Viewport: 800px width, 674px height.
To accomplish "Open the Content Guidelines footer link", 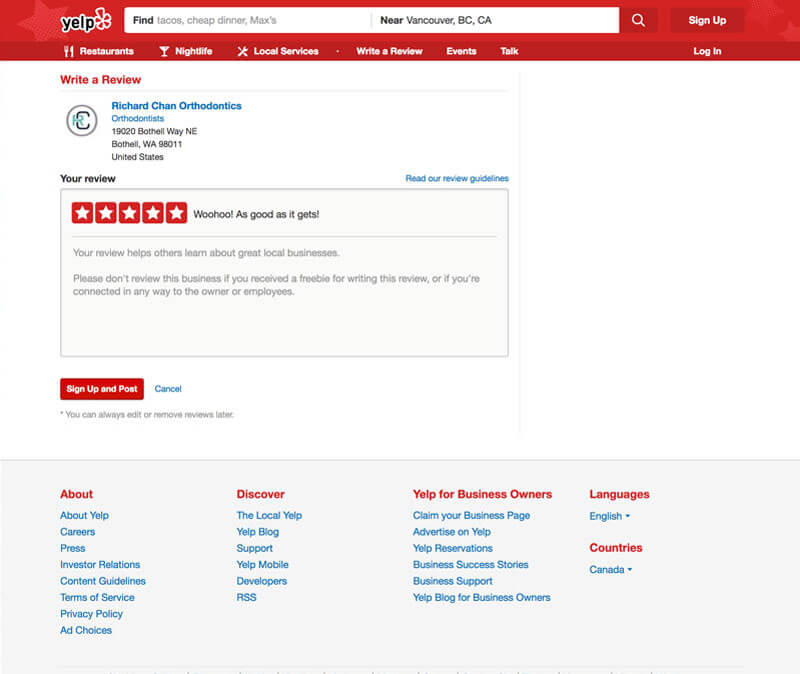I will (103, 581).
